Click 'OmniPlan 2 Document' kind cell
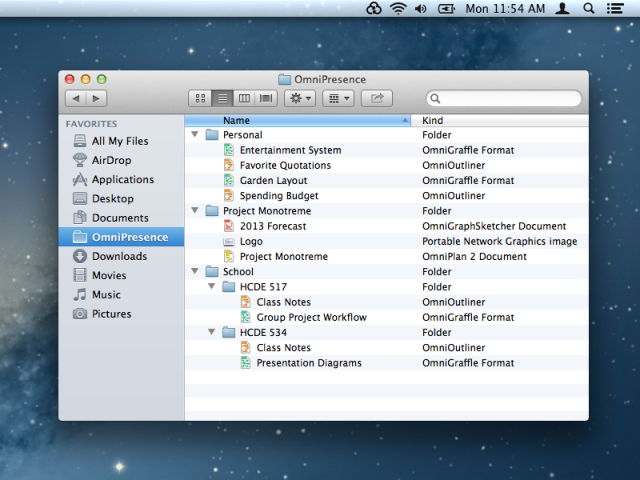 (x=474, y=256)
